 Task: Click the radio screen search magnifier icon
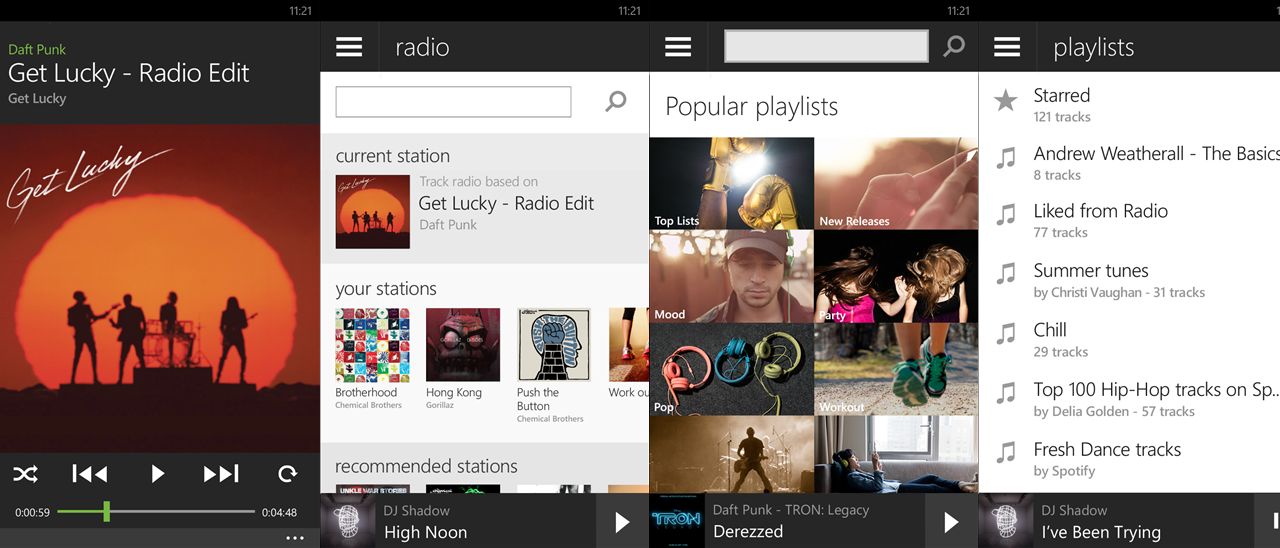[616, 101]
